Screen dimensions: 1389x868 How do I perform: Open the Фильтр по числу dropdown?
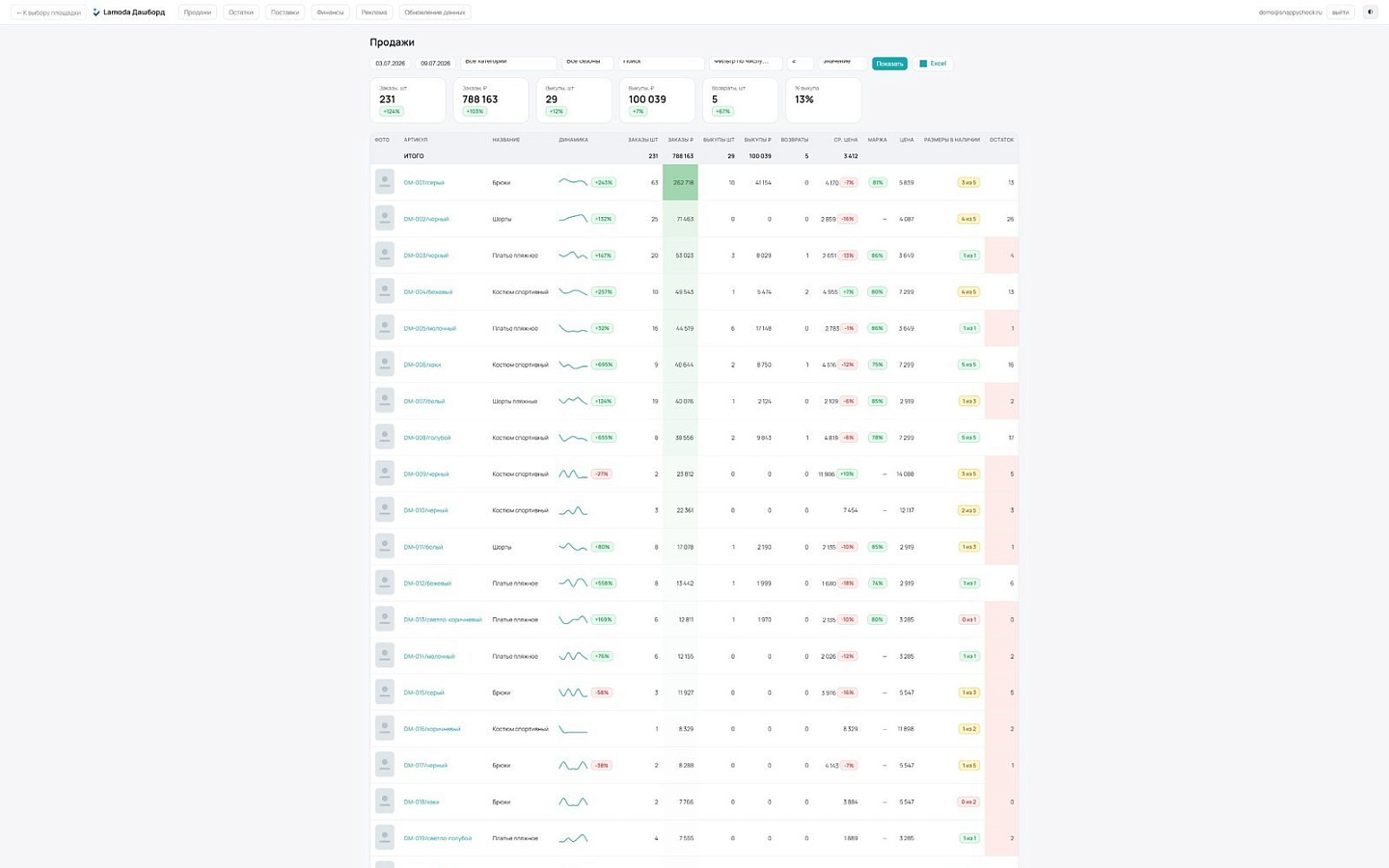(x=746, y=63)
